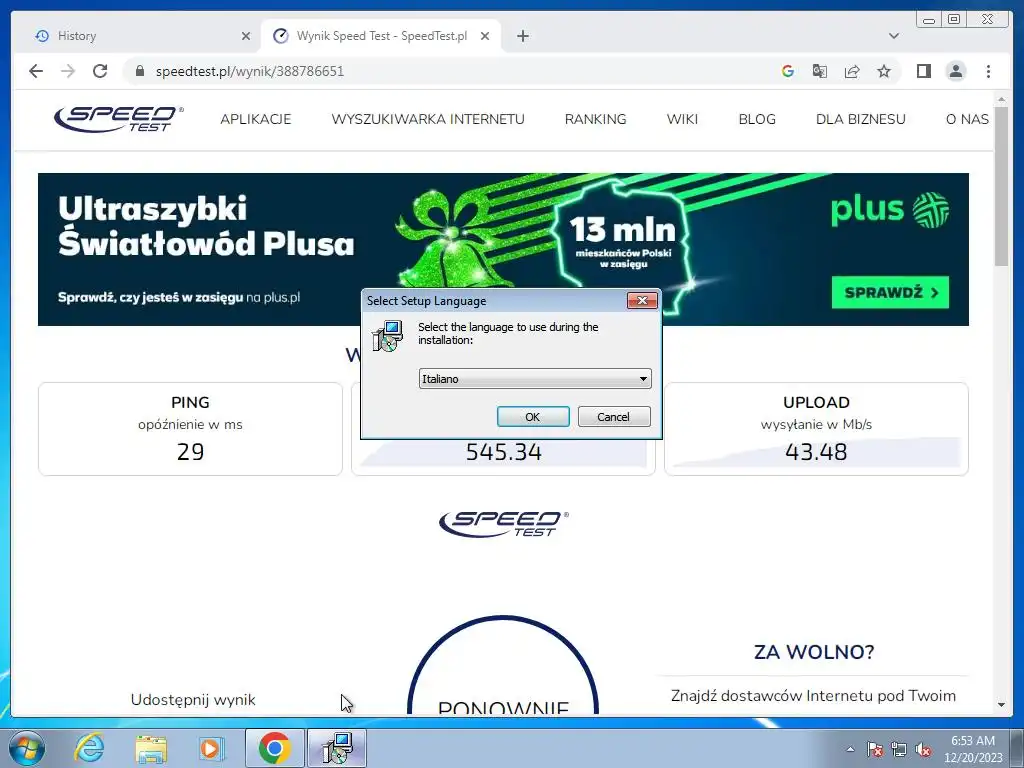Click the setup installer icon in dialog

[x=388, y=336]
